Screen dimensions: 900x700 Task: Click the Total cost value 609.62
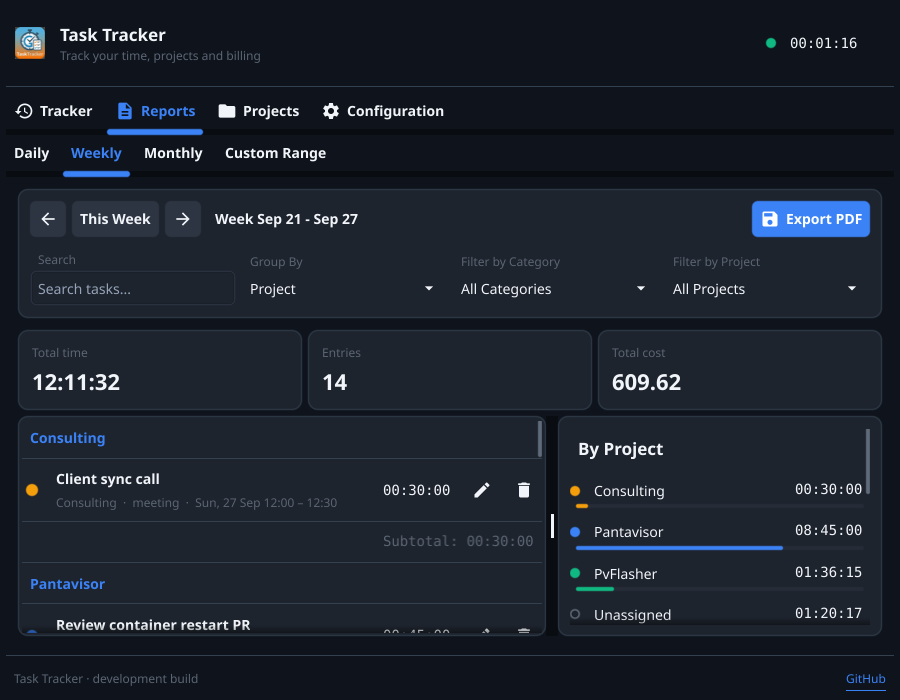point(646,382)
